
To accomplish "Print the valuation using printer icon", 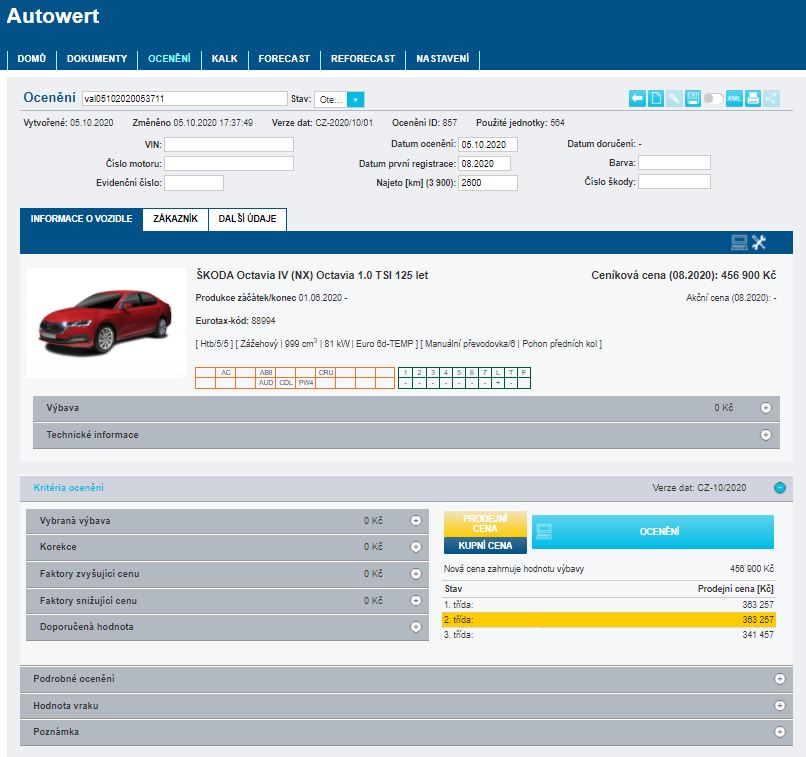I will pos(753,98).
